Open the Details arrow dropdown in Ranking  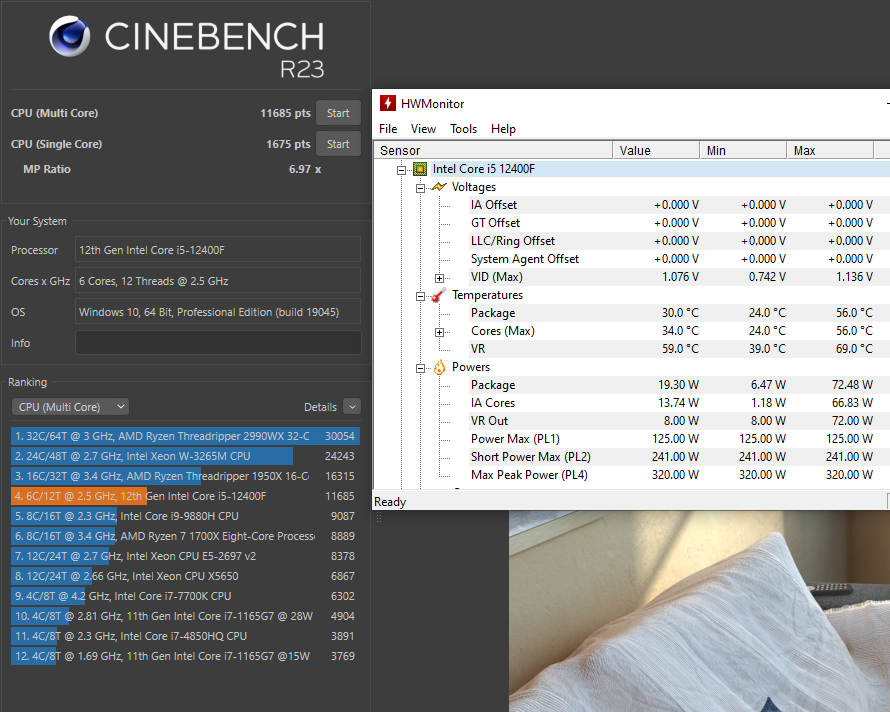coord(352,407)
